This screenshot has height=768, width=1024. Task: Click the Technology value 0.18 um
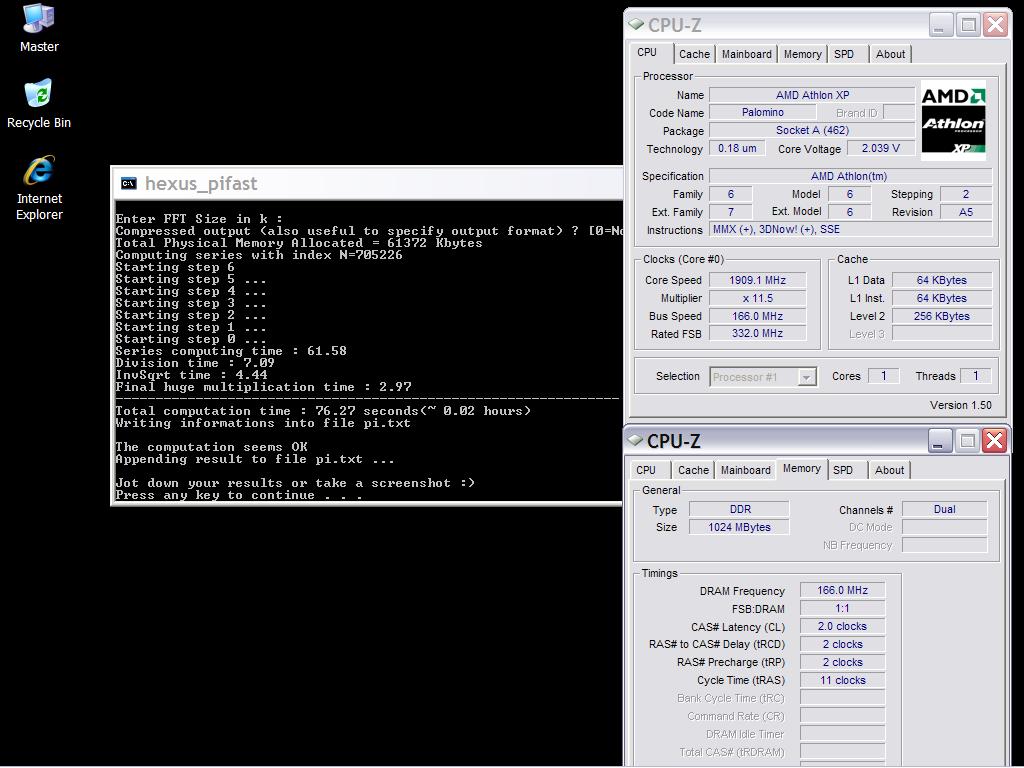click(737, 148)
